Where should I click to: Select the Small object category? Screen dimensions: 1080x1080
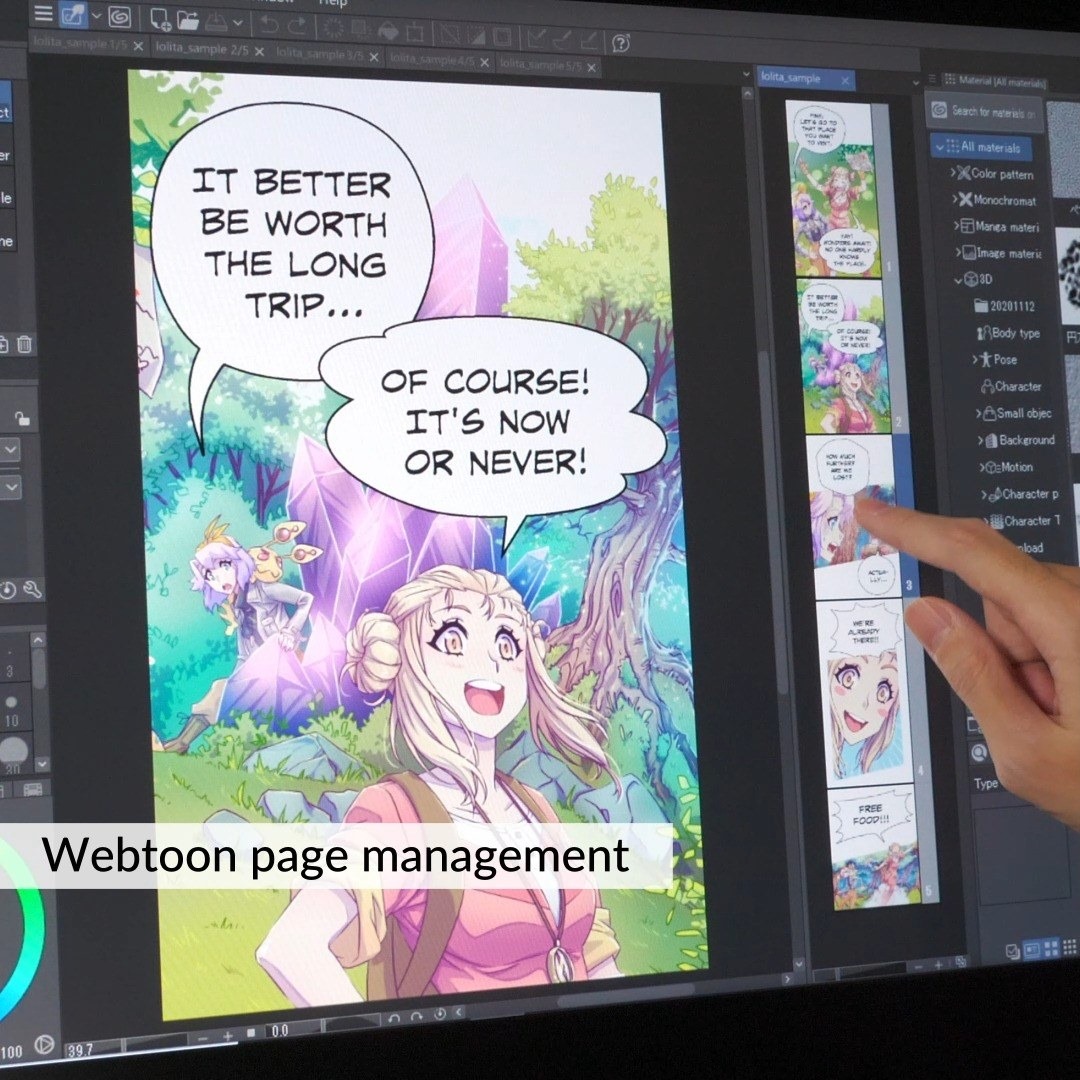(x=1017, y=413)
